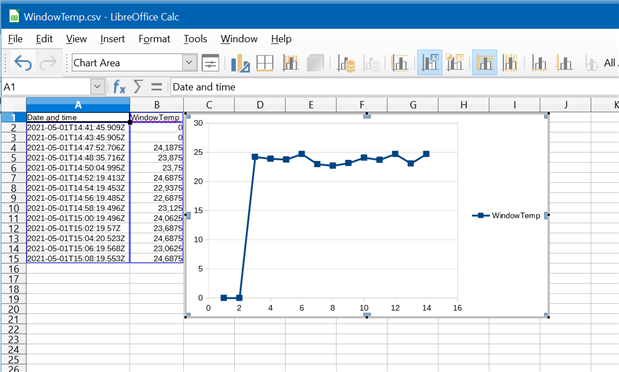Screen dimensions: 619x372
Task: Click the greyed-out 3D View icon
Action: 315,63
